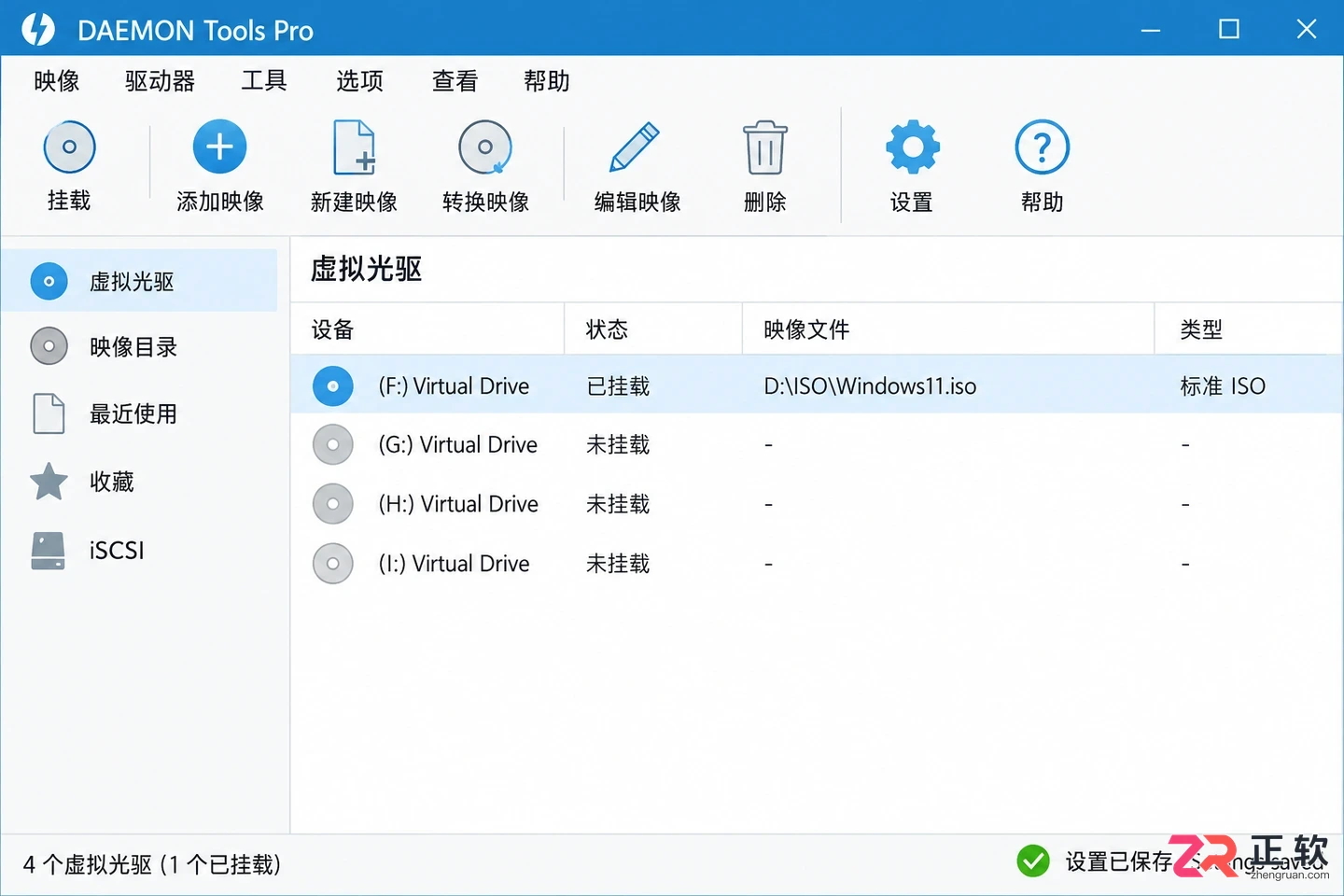This screenshot has height=896, width=1344.
Task: Close the DAEMON Tools Pro window
Action: (x=1307, y=29)
